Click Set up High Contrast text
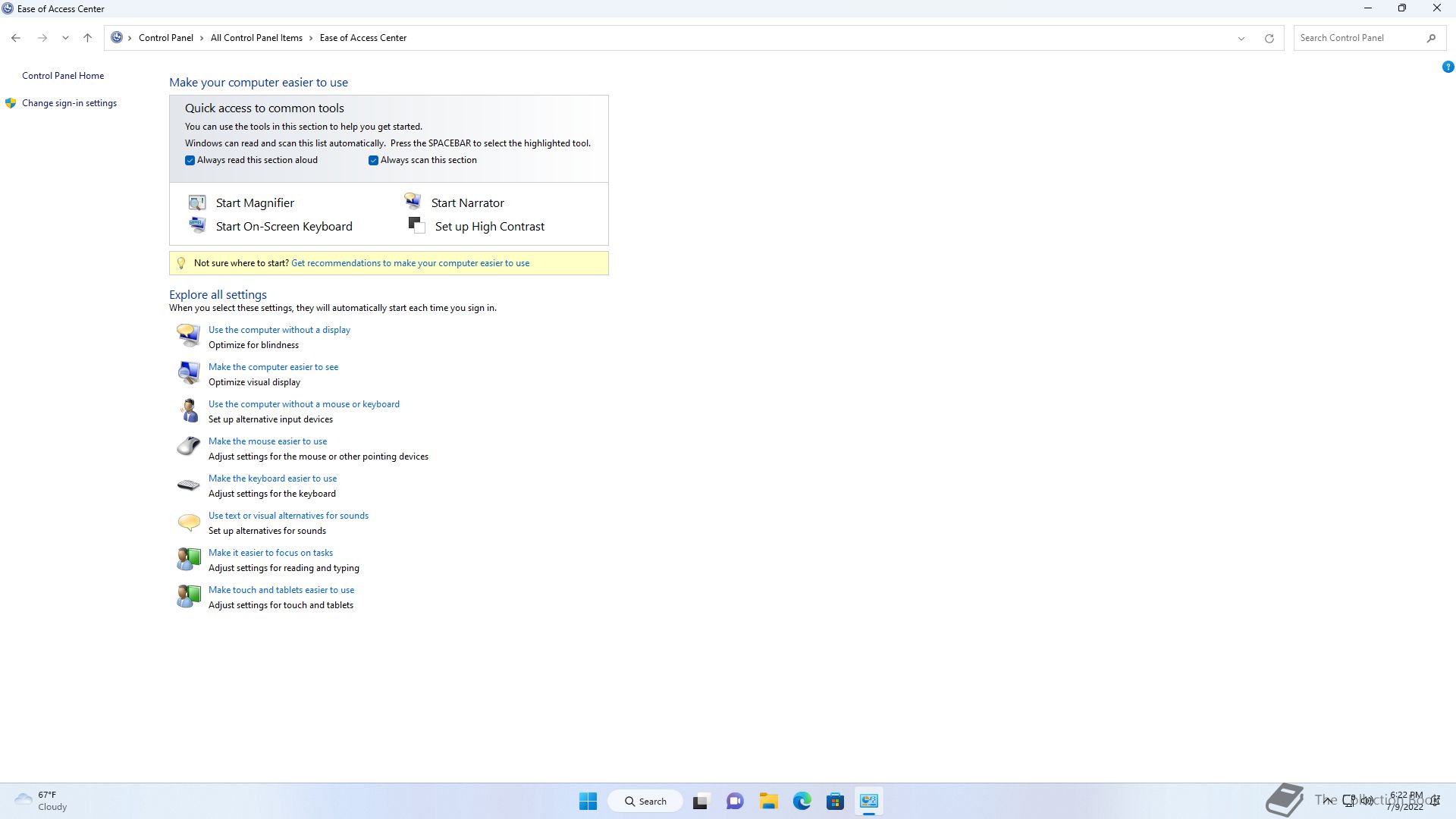Viewport: 1456px width, 819px height. (489, 226)
